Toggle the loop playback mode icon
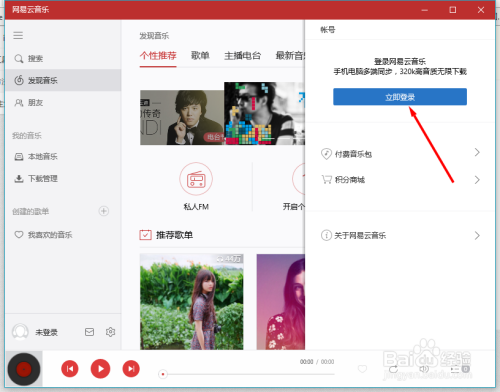This screenshot has width=500, height=392. point(393,369)
